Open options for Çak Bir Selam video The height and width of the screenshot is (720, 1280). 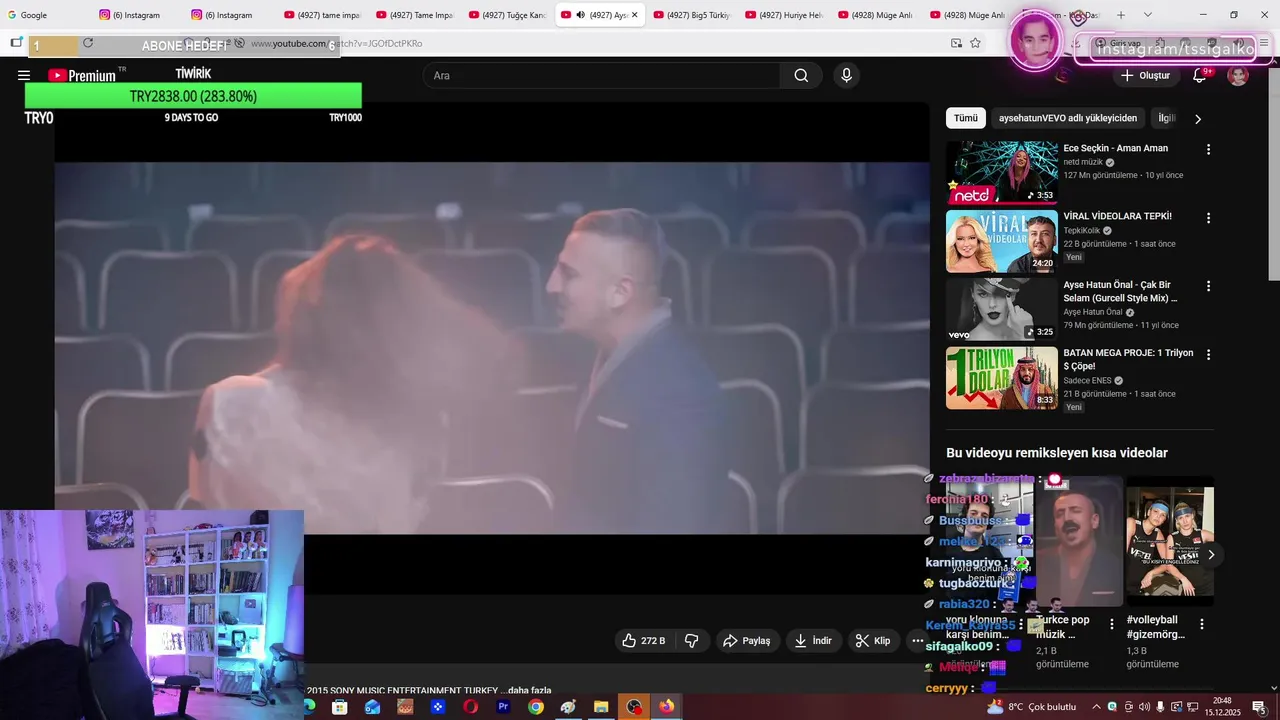[1208, 286]
